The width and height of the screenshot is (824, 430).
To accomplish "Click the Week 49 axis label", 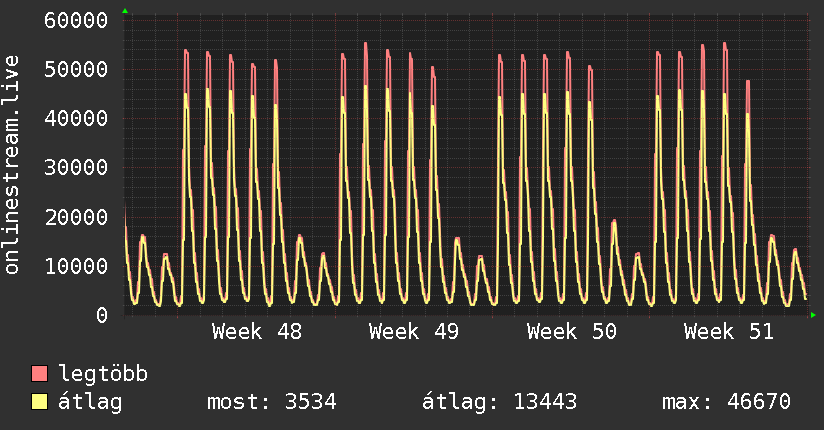I will [414, 332].
